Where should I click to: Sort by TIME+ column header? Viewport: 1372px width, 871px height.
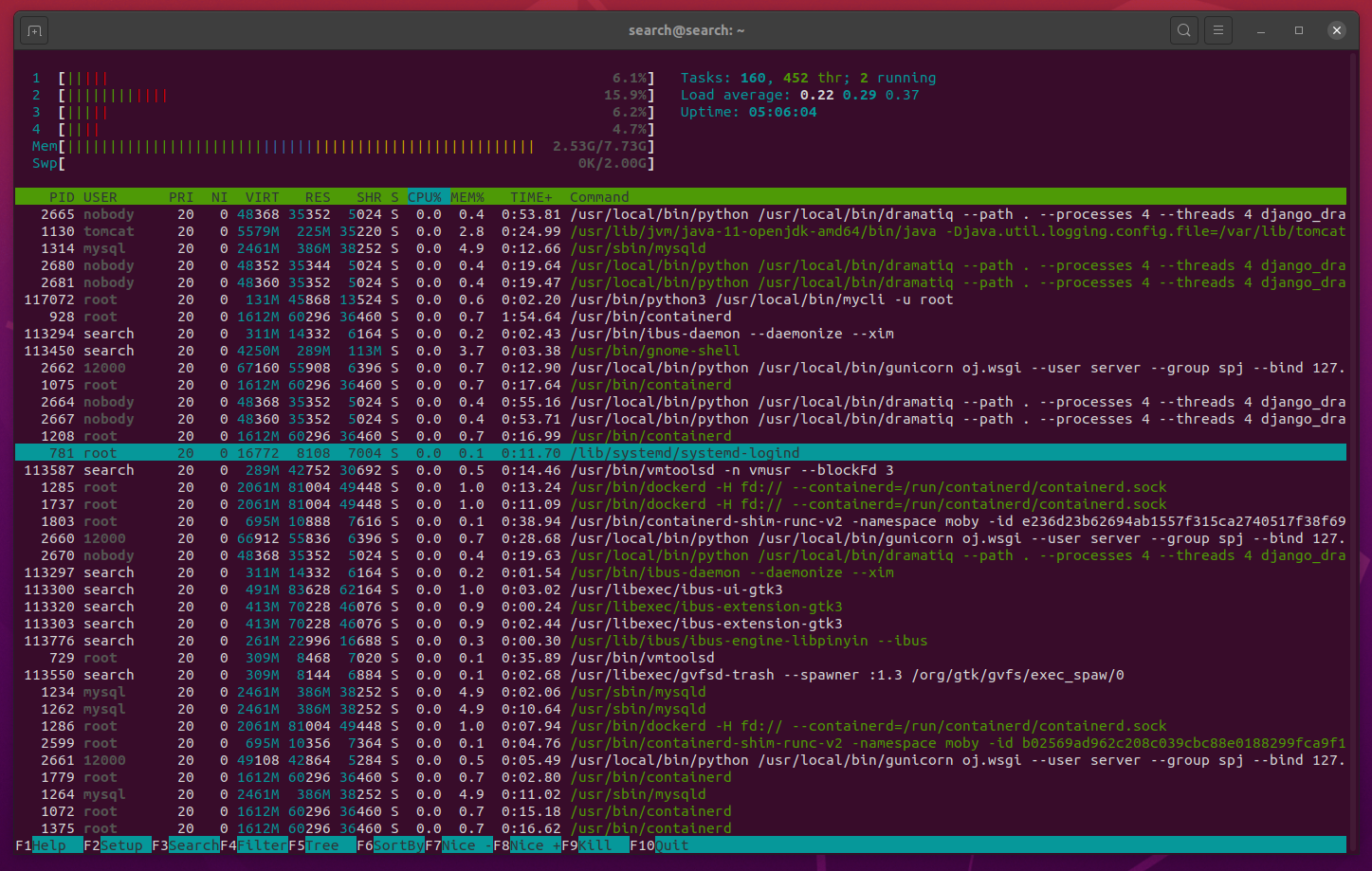pyautogui.click(x=531, y=197)
